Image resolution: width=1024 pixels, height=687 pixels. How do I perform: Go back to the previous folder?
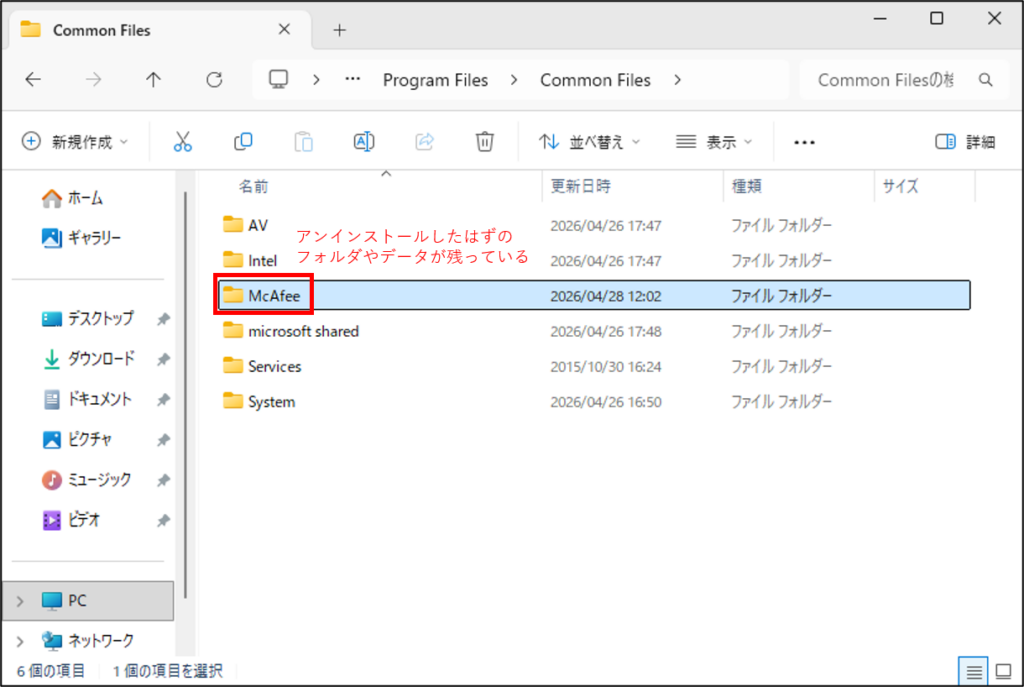pos(34,79)
